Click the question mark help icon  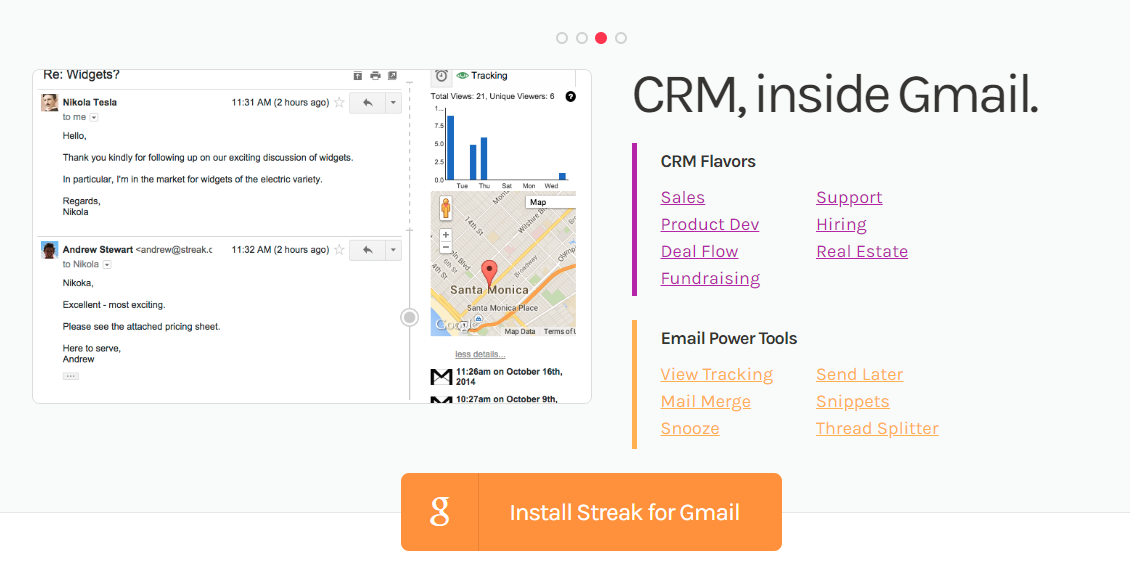571,97
